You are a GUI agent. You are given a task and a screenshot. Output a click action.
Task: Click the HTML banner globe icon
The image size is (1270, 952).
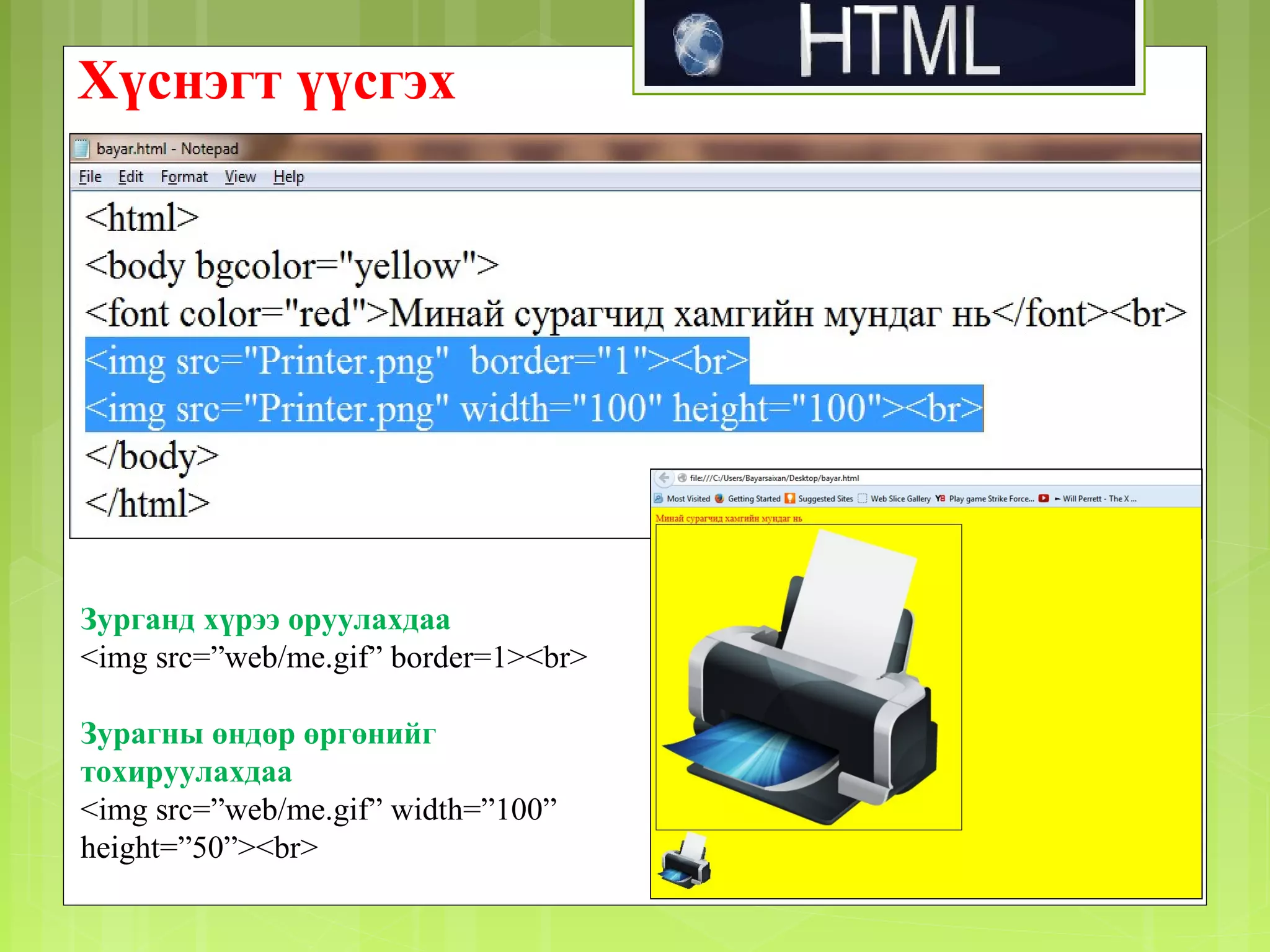(698, 45)
